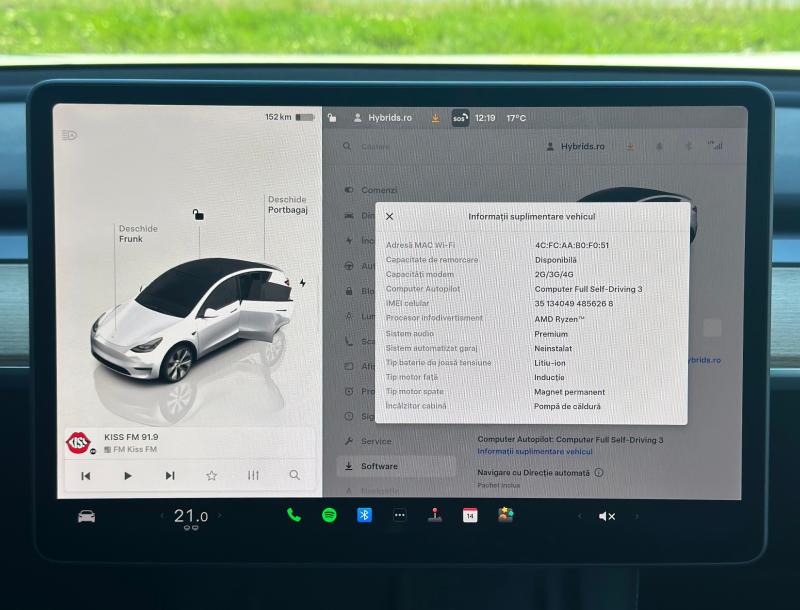Open the all apps three-dots menu
The height and width of the screenshot is (610, 800).
[399, 515]
